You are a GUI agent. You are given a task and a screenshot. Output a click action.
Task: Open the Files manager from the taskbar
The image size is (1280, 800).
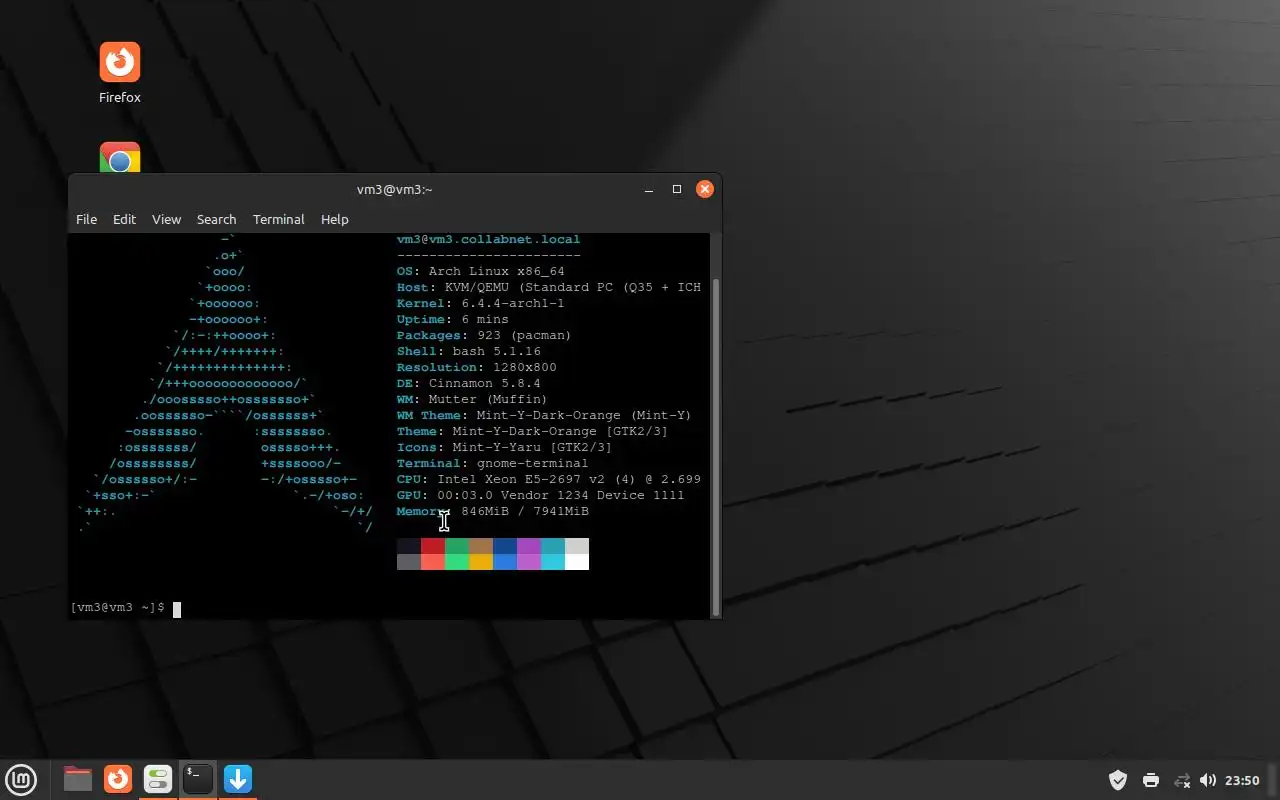(x=78, y=779)
